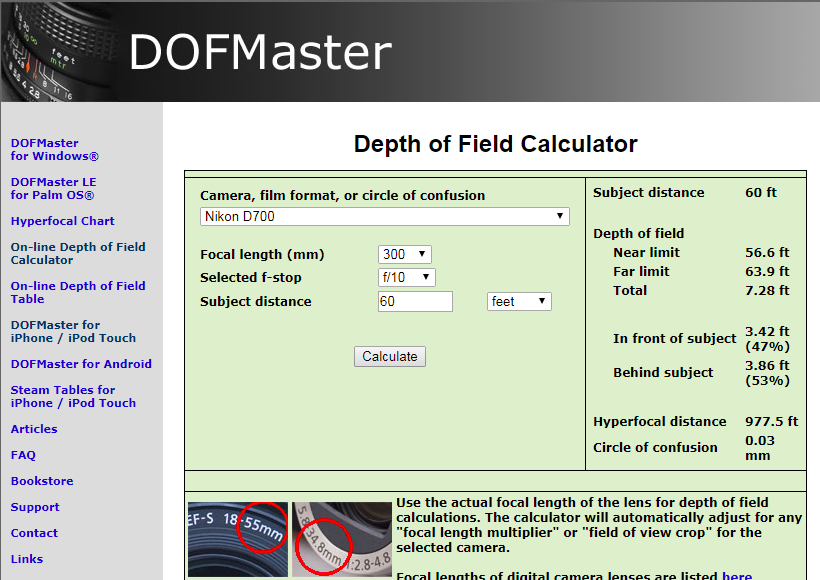Screen dimensions: 820x580
Task: Open the f/10 f-stop selector
Action: coord(406,278)
